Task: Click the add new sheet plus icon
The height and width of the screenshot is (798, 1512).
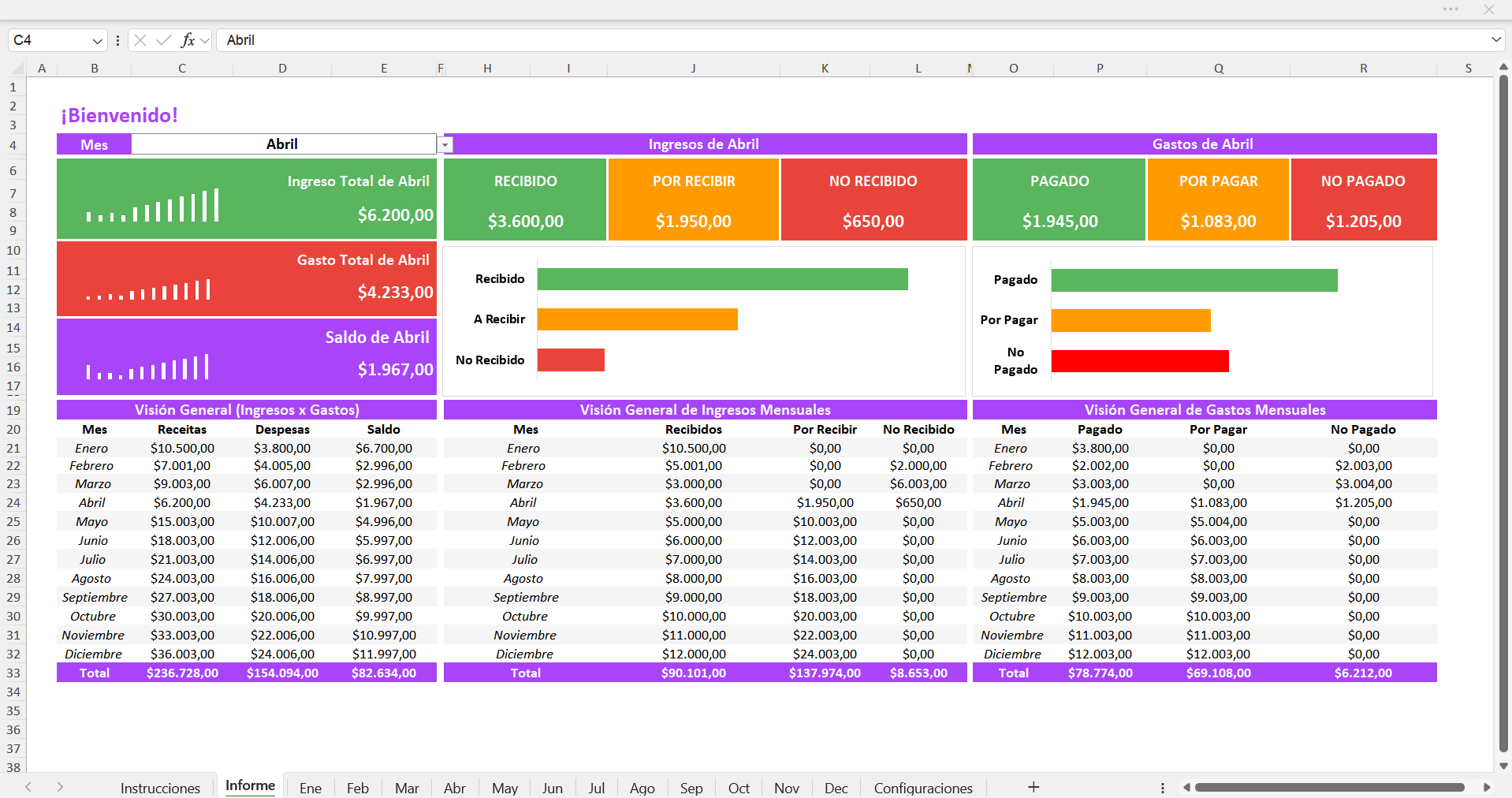Action: (x=1033, y=787)
